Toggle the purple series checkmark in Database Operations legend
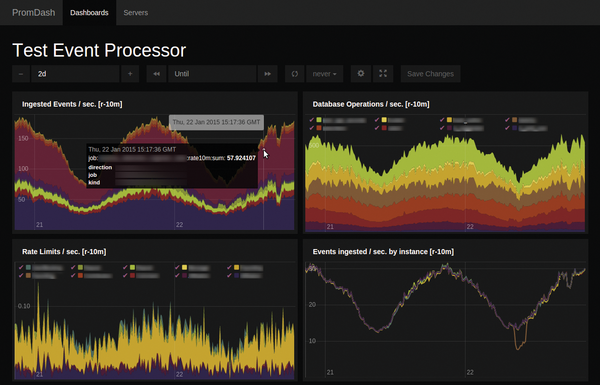This screenshot has height=385, width=600. tap(507, 128)
